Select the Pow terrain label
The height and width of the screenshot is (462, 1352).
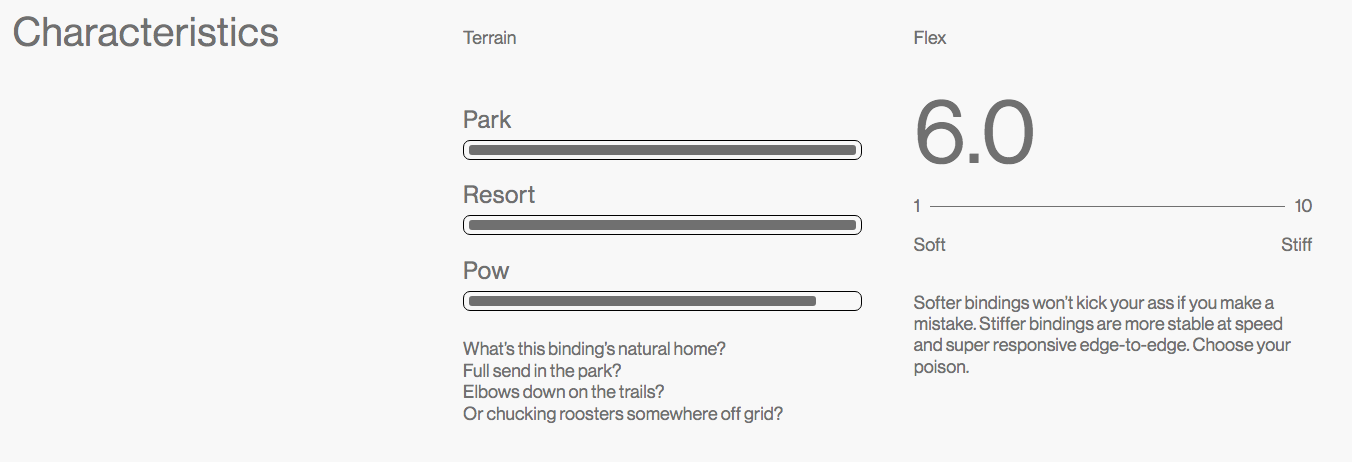point(486,271)
